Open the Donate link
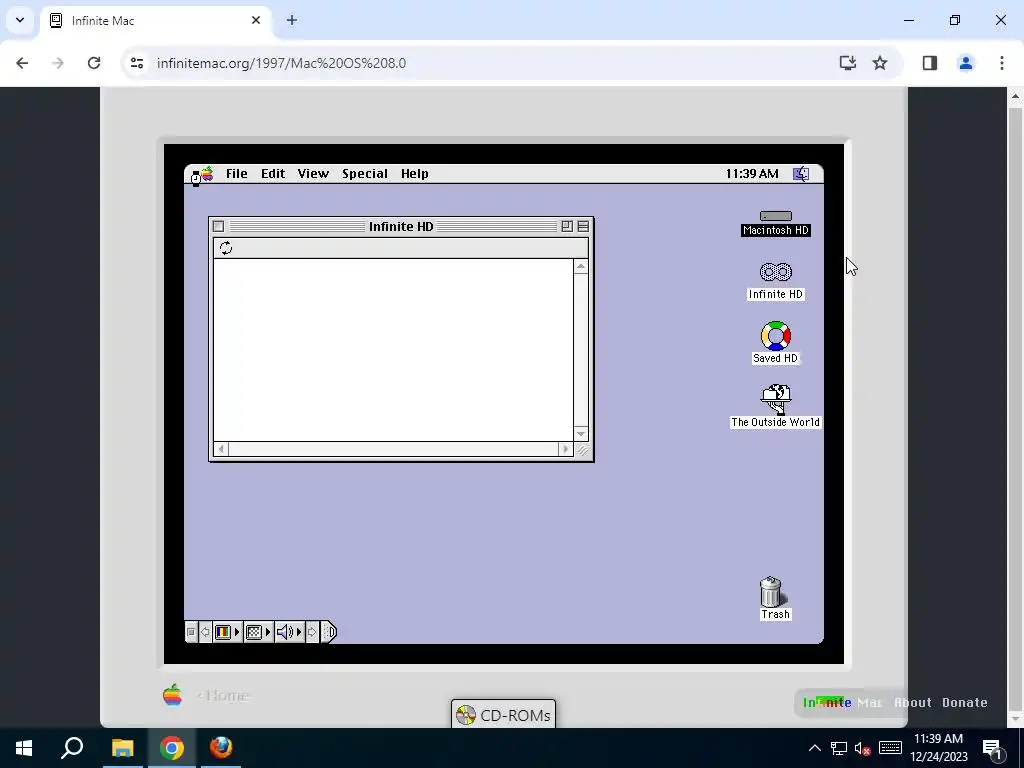 tap(965, 703)
